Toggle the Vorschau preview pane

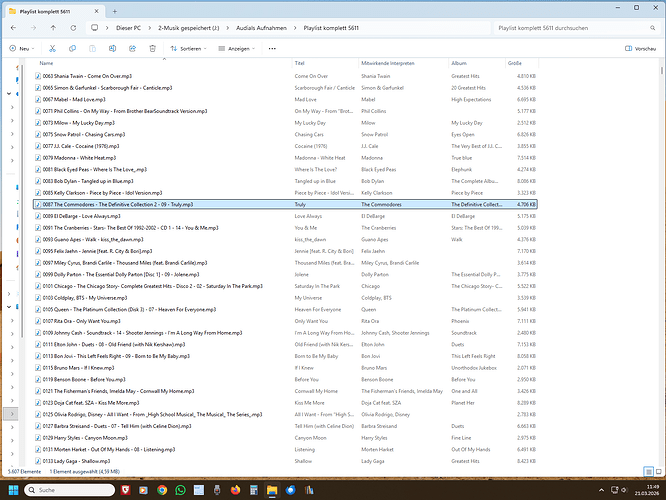pyautogui.click(x=641, y=48)
